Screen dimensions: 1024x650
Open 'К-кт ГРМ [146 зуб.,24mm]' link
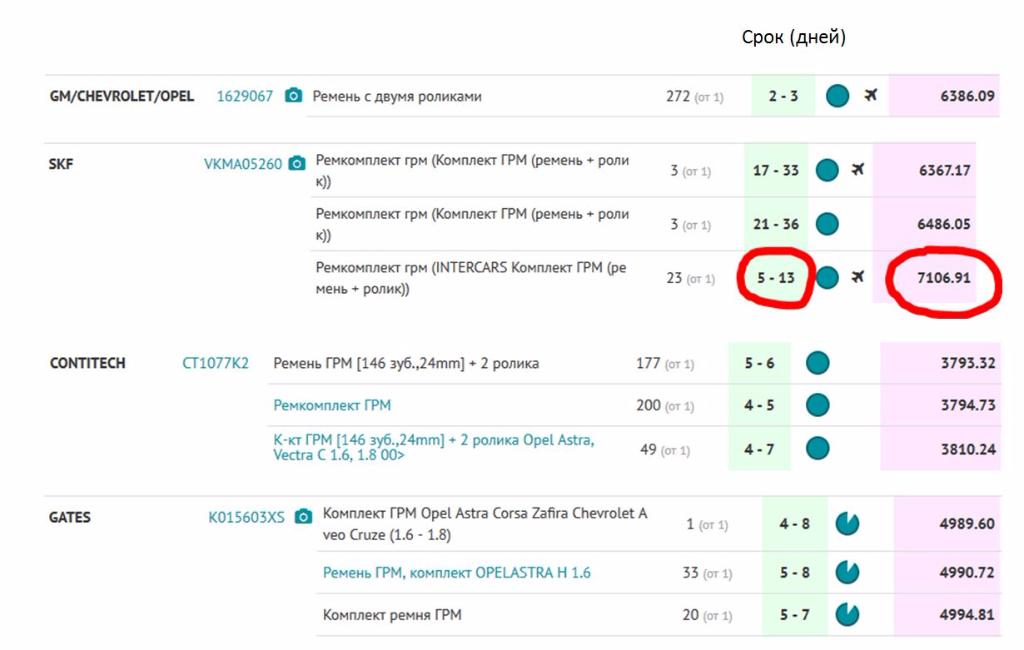[434, 447]
